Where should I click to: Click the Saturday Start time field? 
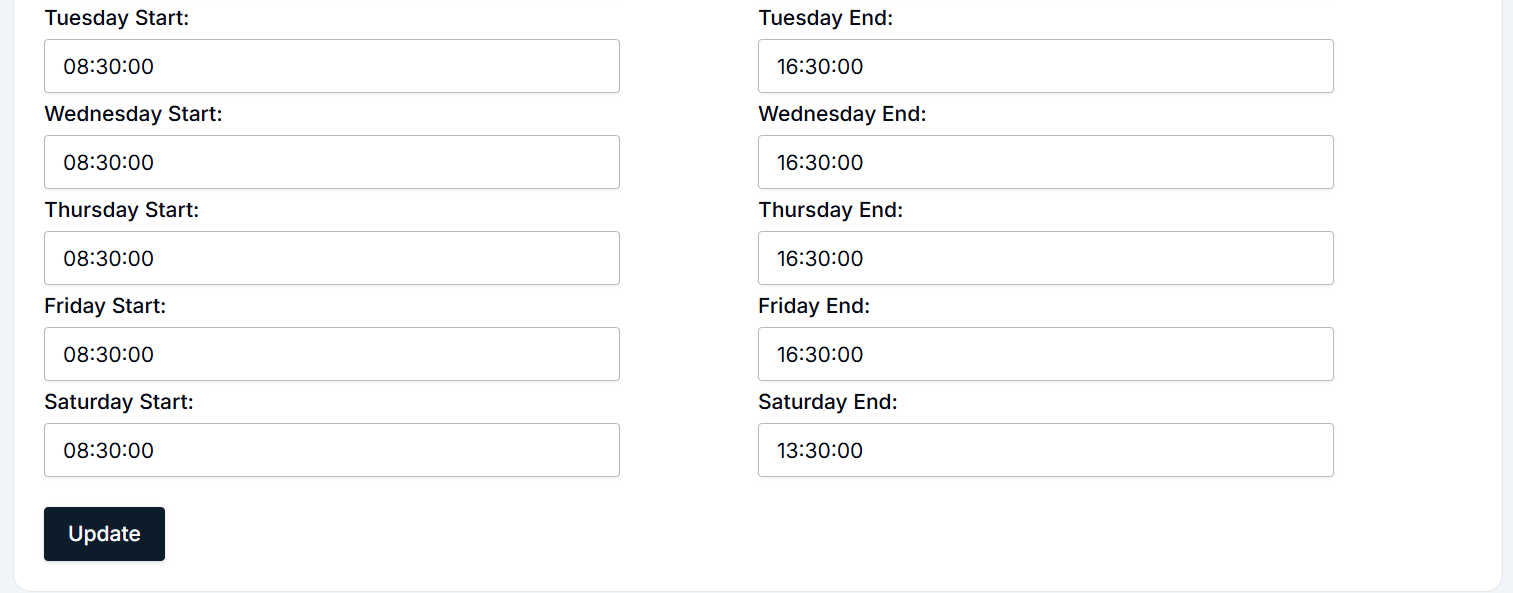[331, 450]
